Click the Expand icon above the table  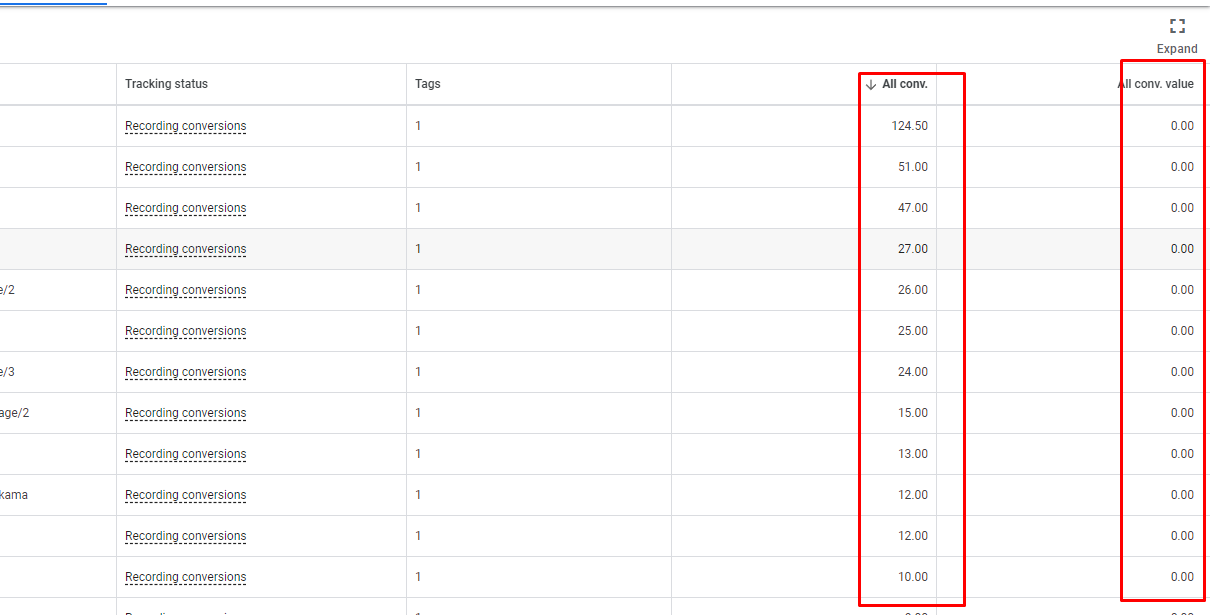click(1177, 26)
